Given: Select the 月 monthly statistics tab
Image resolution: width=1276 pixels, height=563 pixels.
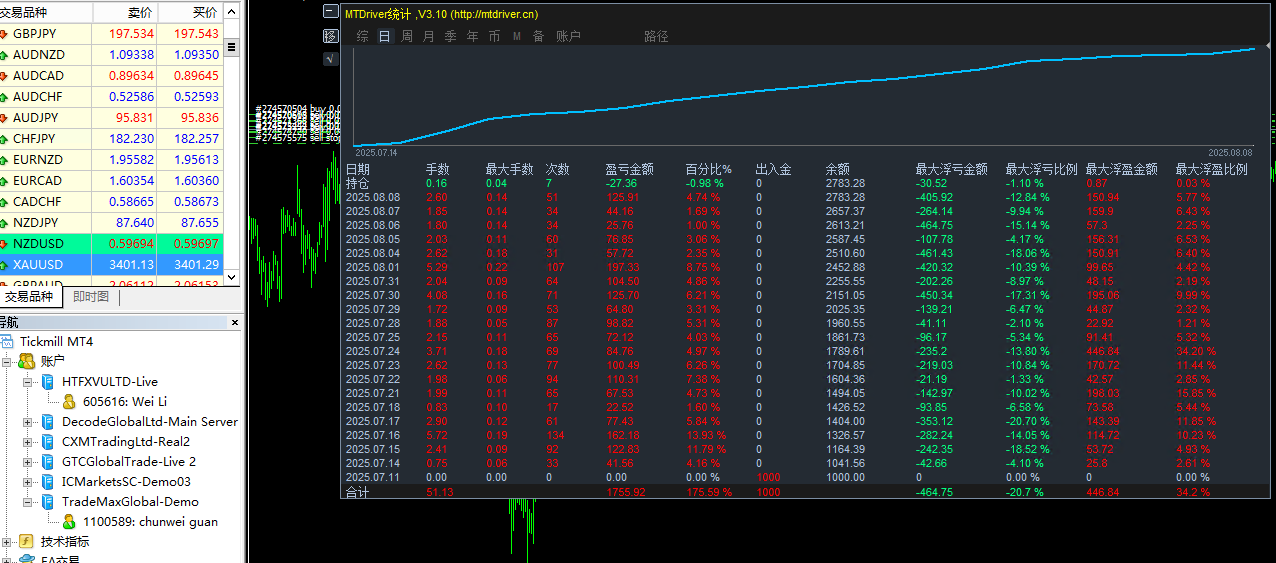Looking at the screenshot, I should point(429,36).
